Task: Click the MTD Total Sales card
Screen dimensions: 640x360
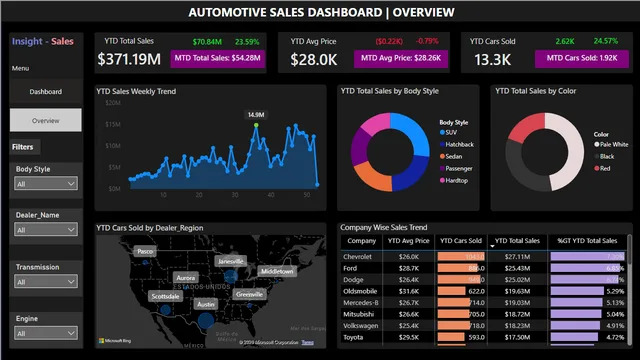Action: [x=218, y=58]
